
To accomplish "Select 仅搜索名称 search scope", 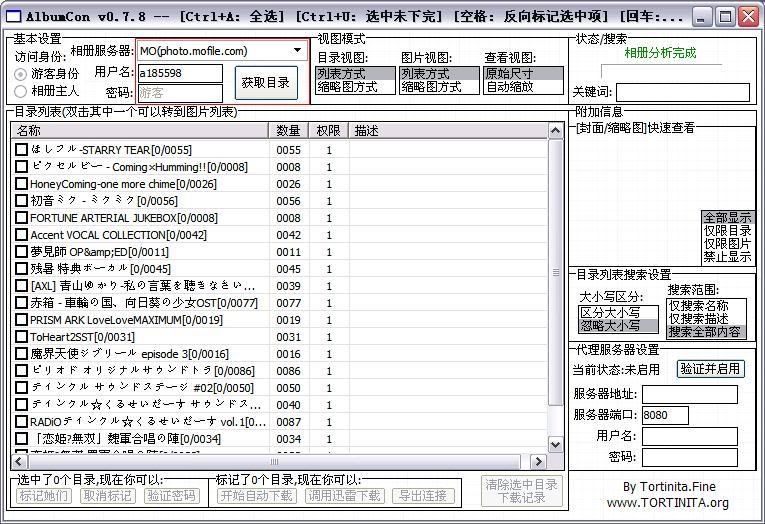I will tap(706, 306).
